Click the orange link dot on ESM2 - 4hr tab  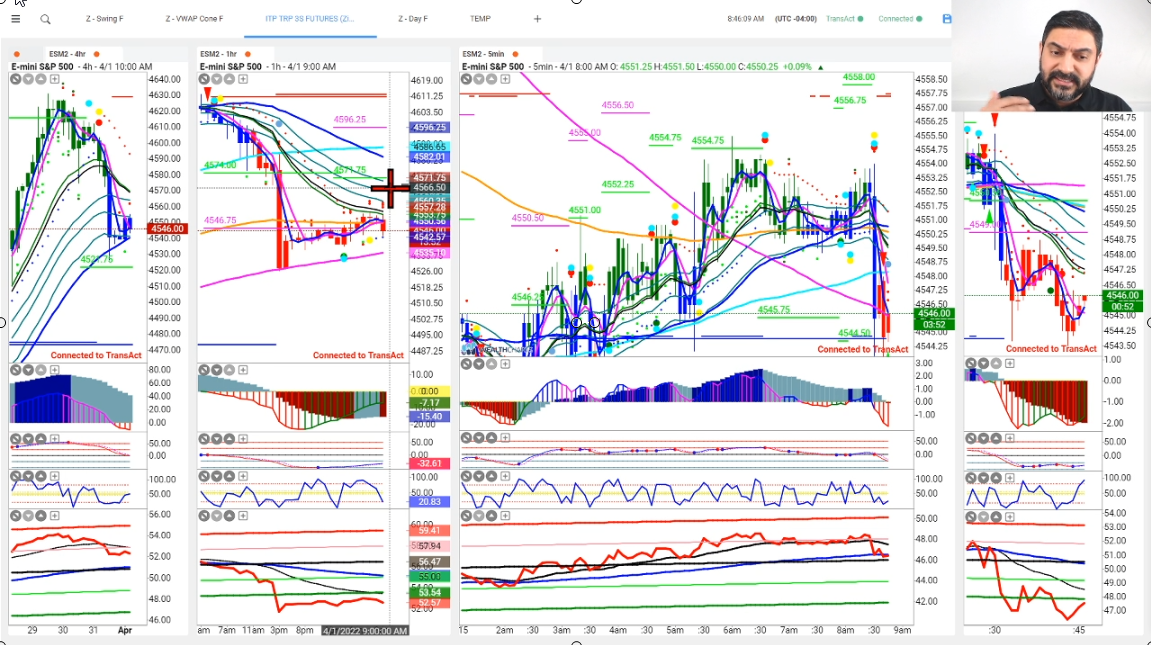tap(97, 54)
